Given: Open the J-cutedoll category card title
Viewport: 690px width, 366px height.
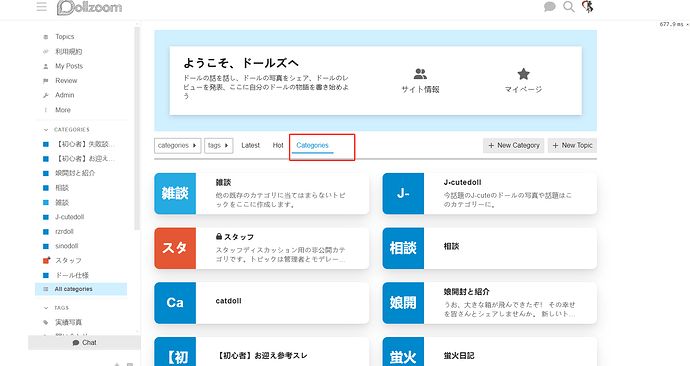Looking at the screenshot, I should click(462, 182).
